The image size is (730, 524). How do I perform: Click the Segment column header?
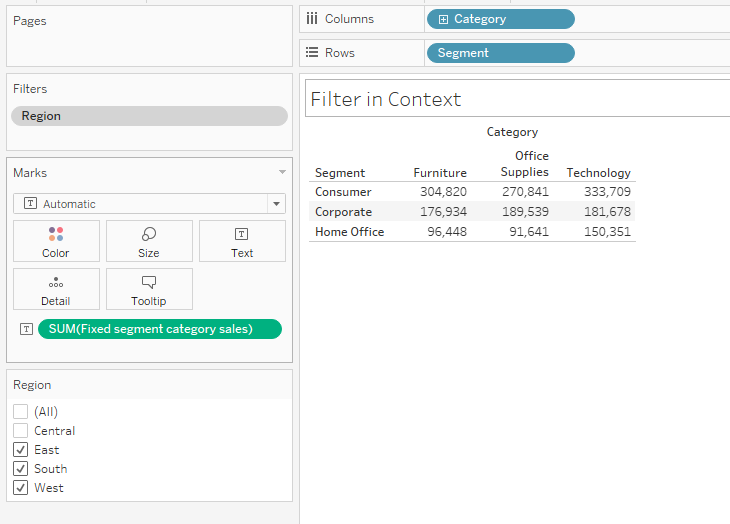(340, 173)
